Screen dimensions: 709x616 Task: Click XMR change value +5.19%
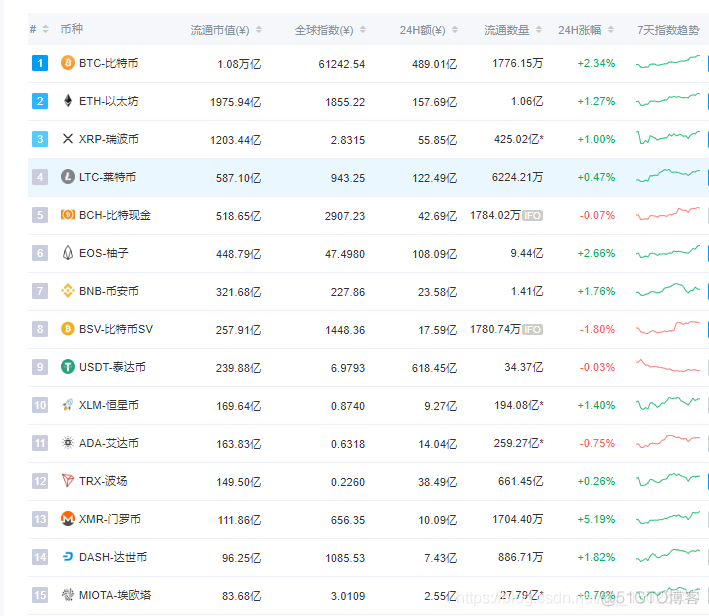pyautogui.click(x=596, y=519)
